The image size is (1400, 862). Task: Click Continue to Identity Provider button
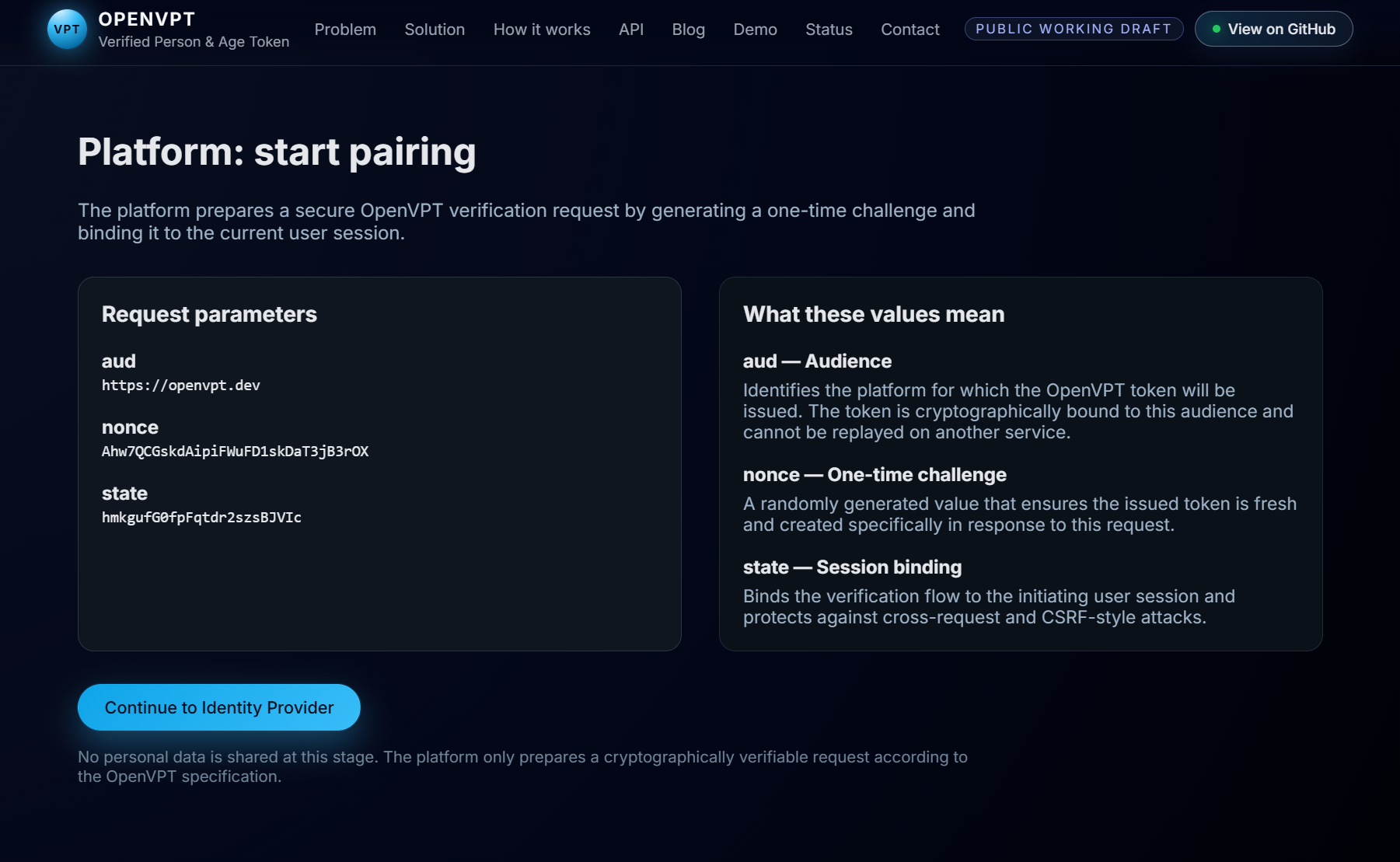coord(219,707)
